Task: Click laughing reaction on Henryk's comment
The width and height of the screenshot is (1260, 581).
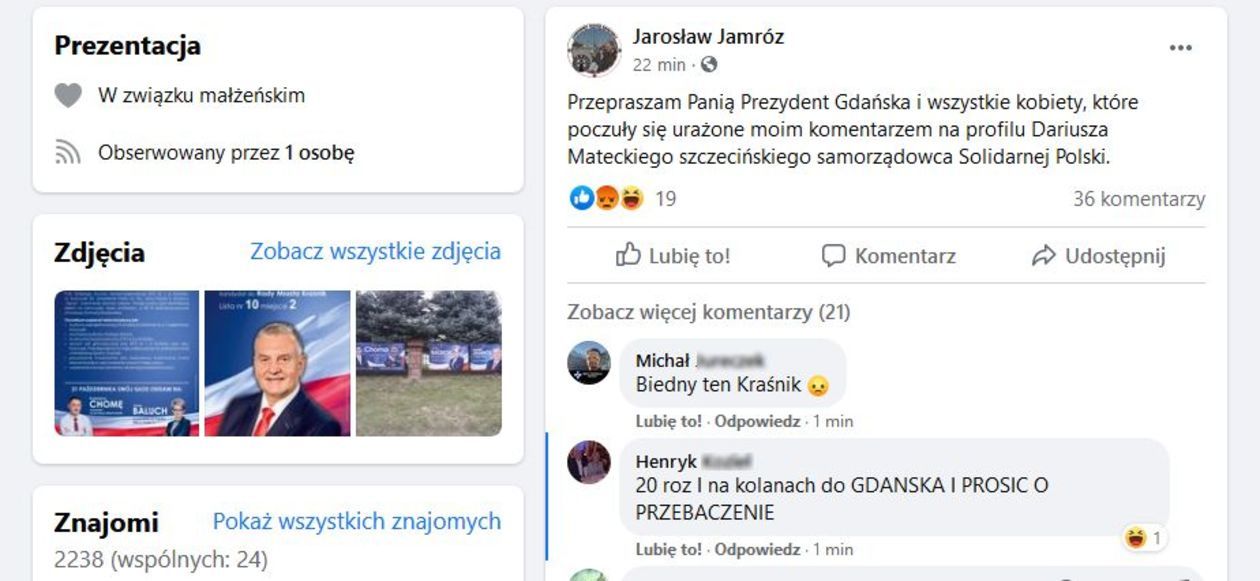Action: click(x=1144, y=538)
